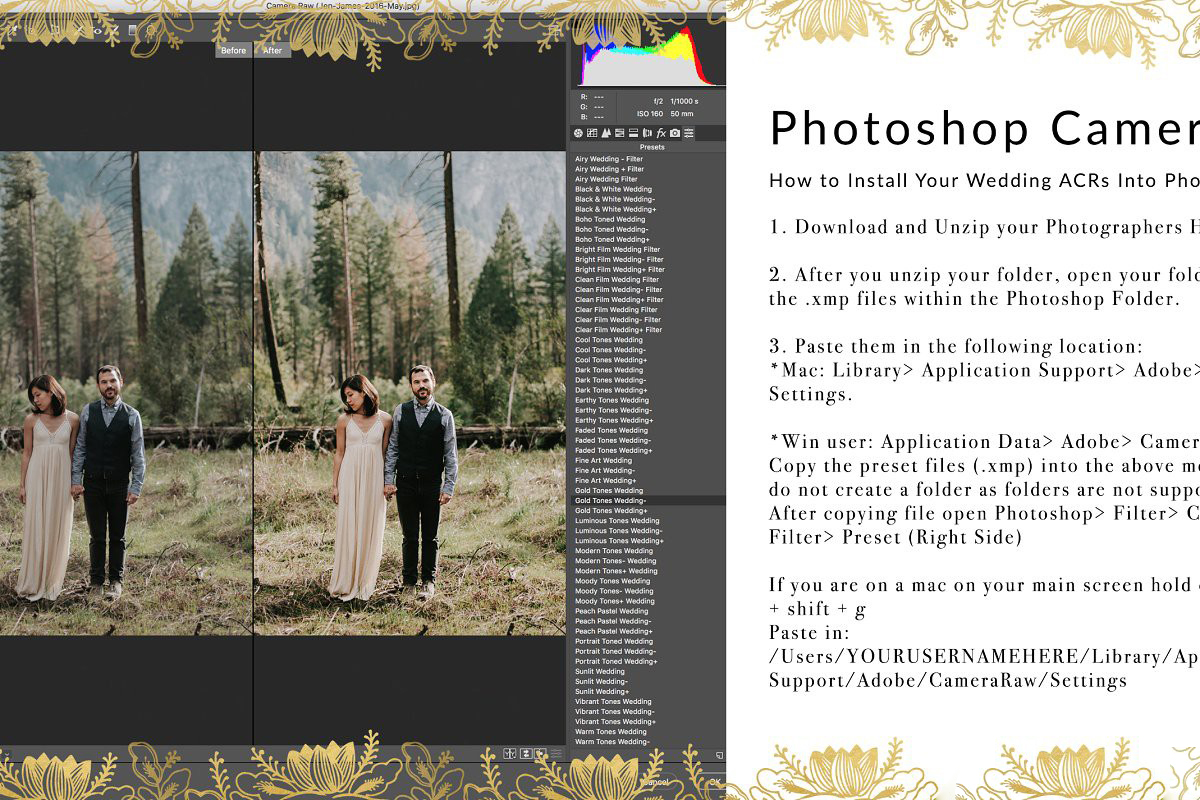The width and height of the screenshot is (1200, 800).
Task: Open the Basic adjustments panel icon
Action: click(578, 133)
